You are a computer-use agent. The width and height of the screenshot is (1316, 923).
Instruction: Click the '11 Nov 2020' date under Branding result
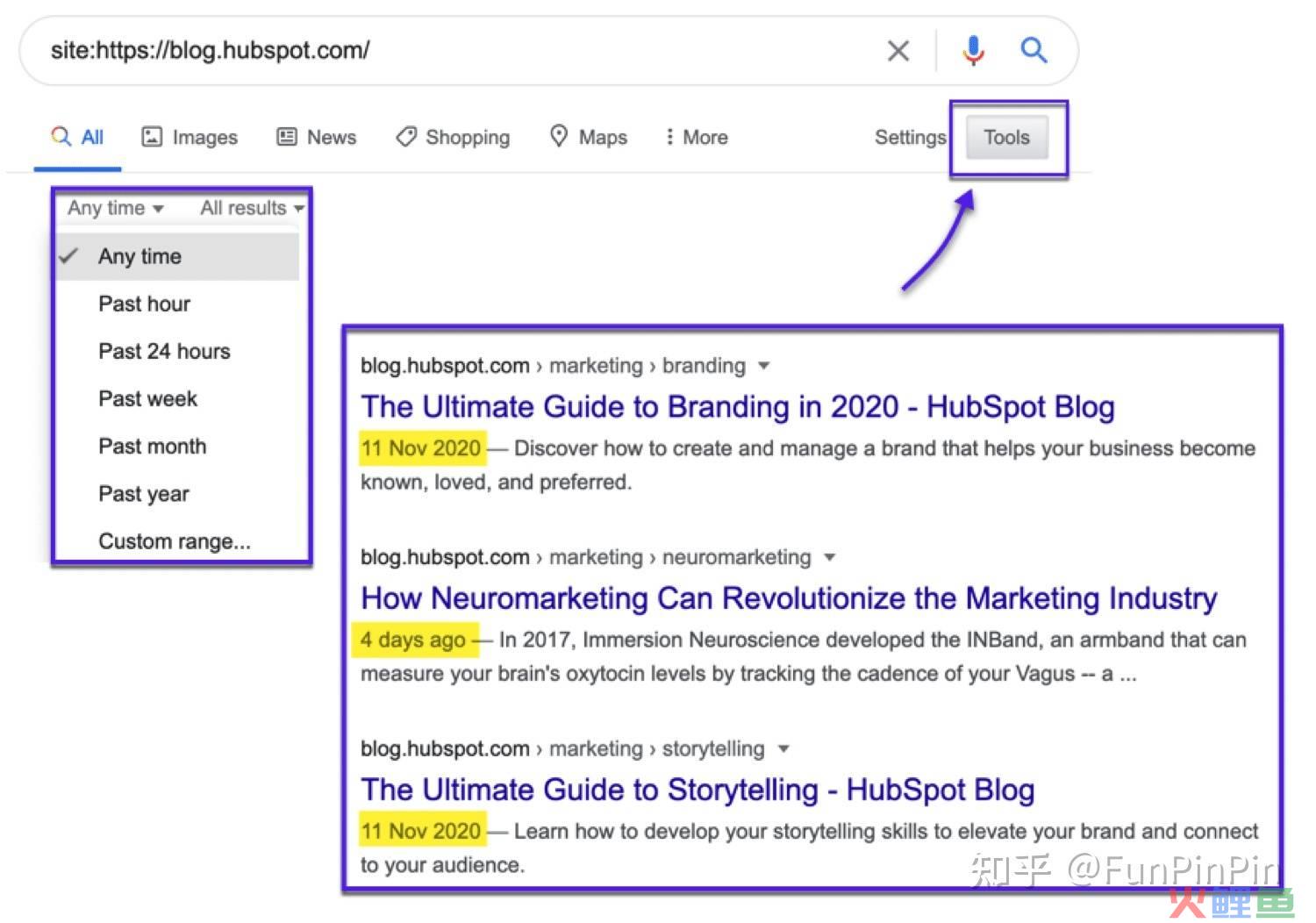(x=420, y=448)
